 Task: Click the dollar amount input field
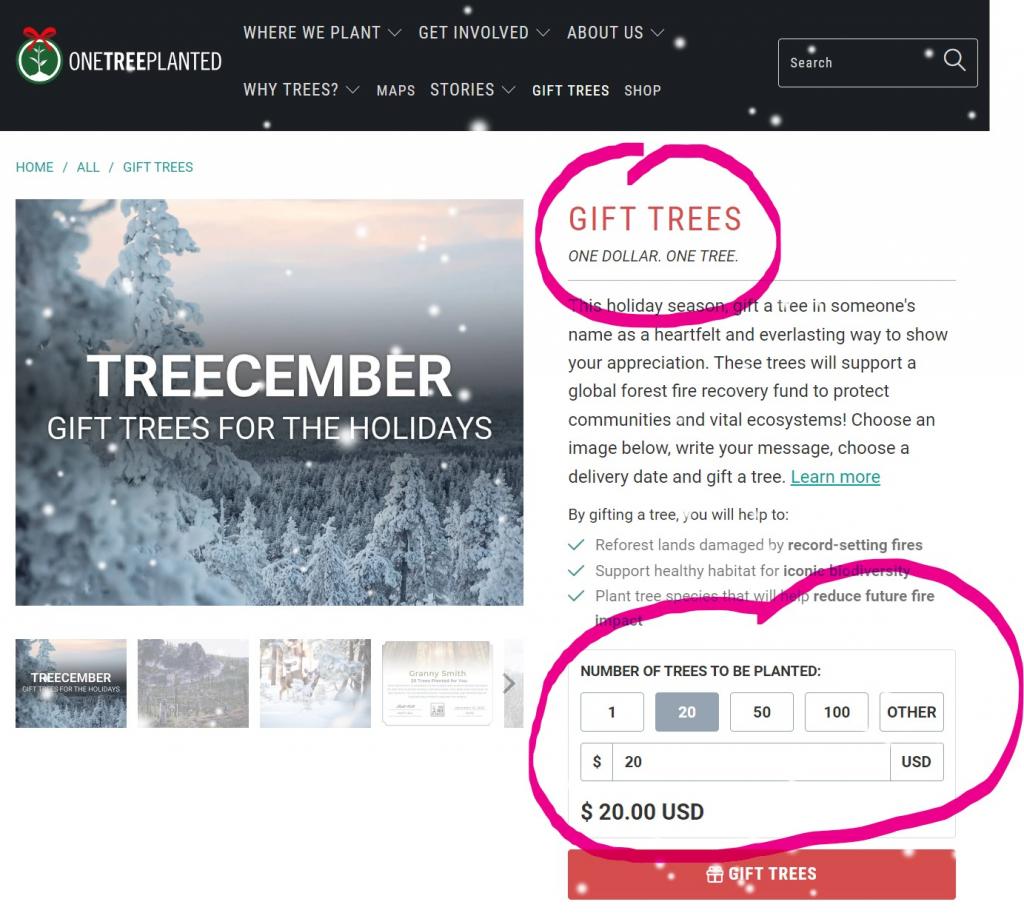[751, 761]
